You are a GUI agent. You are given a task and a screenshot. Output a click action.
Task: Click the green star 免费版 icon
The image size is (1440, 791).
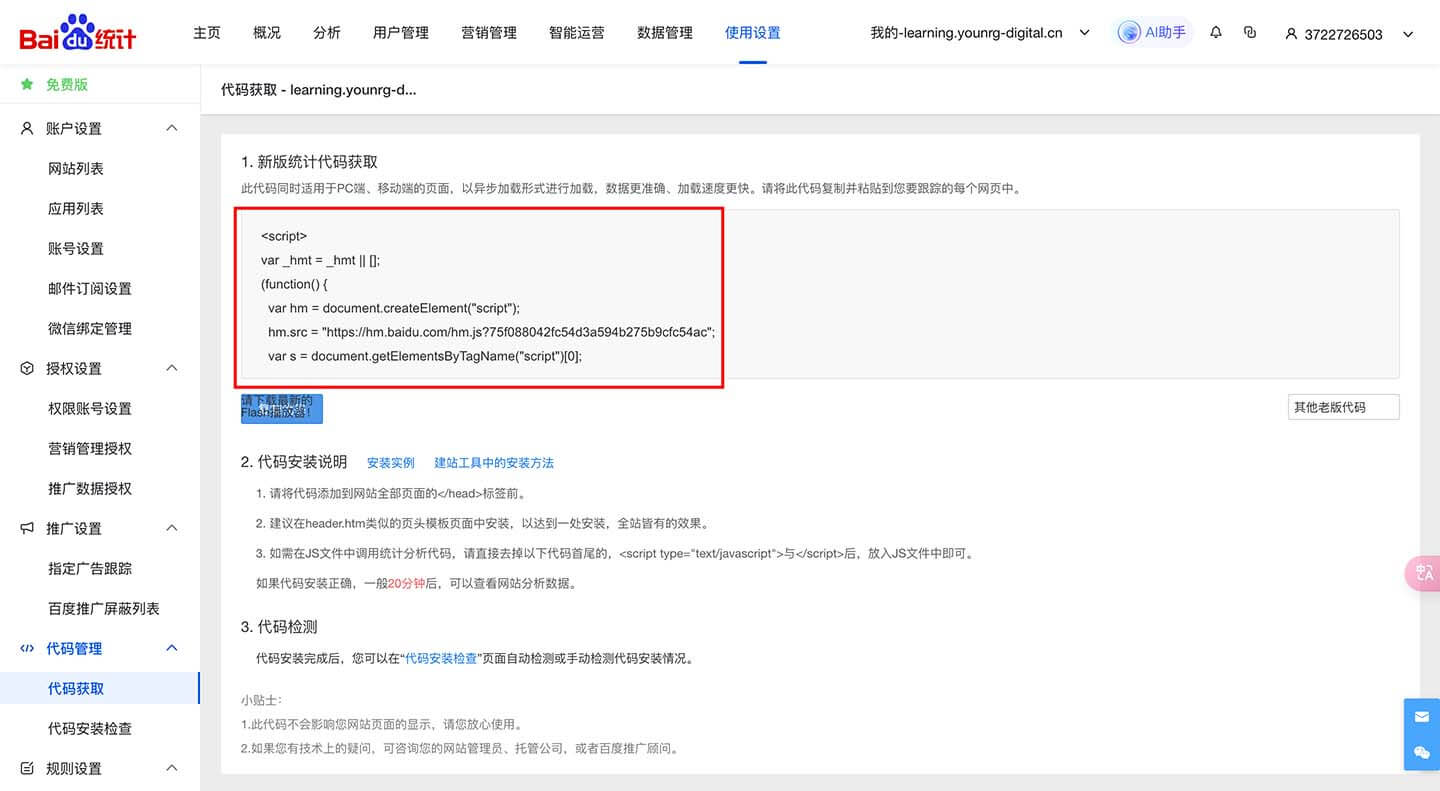click(27, 84)
